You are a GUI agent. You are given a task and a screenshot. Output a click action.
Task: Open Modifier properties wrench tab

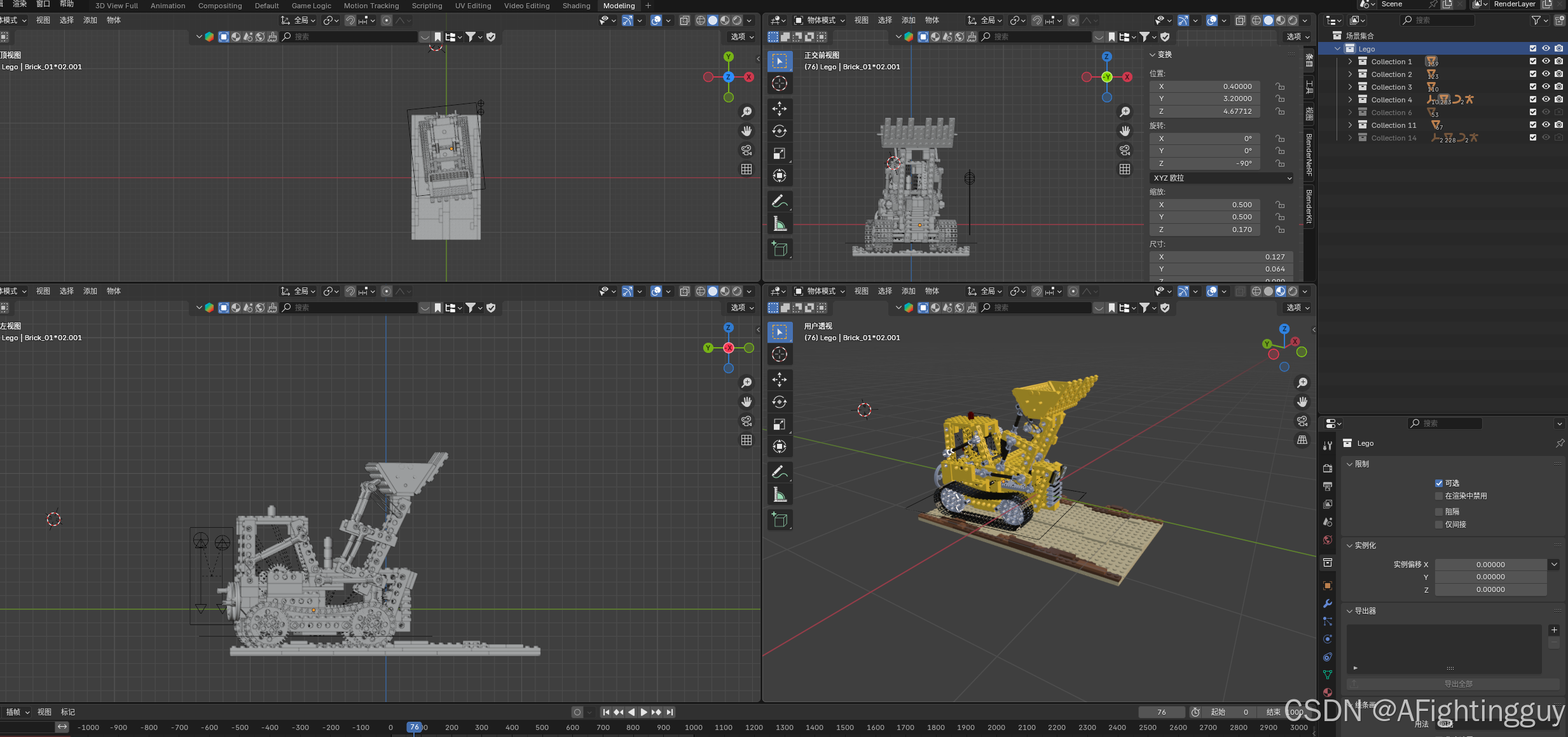[x=1328, y=603]
